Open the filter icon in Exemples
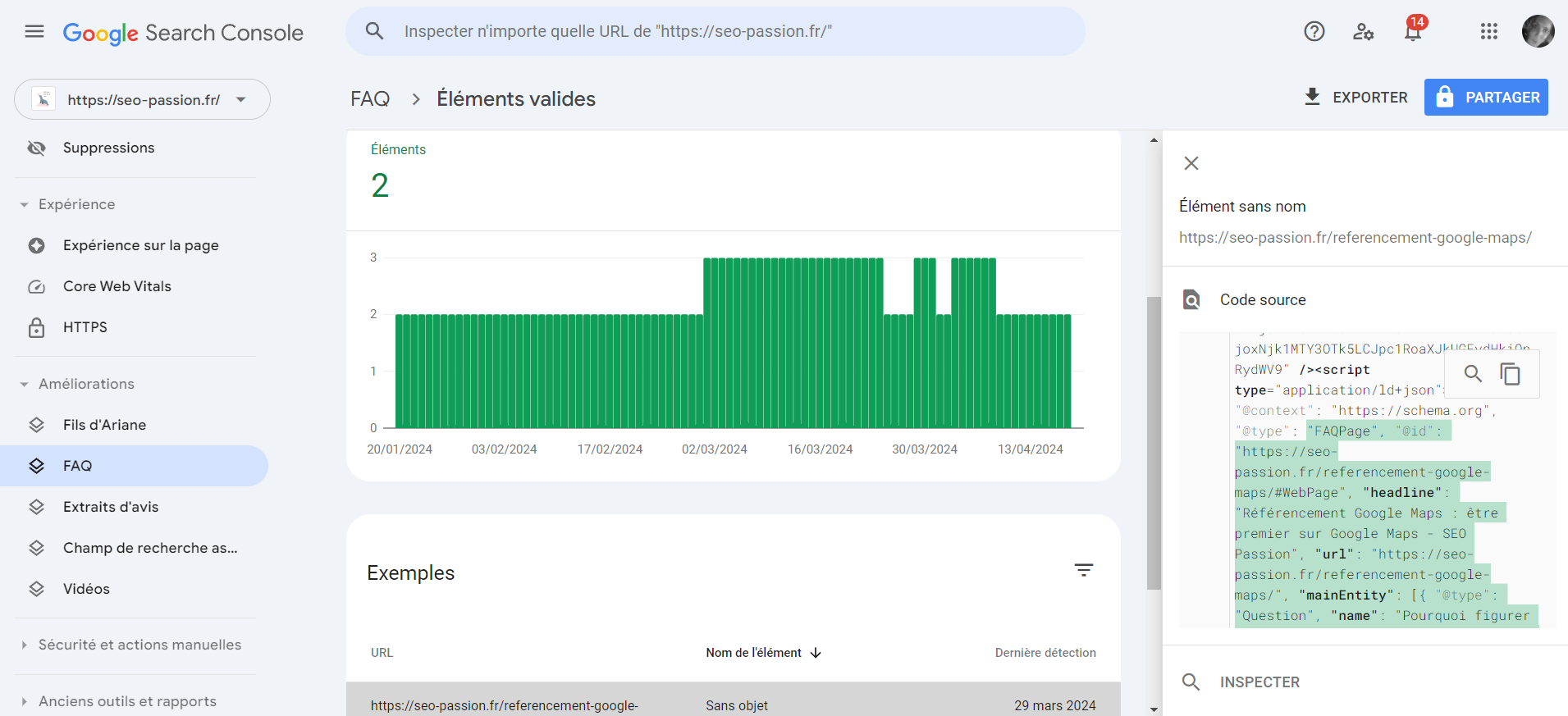This screenshot has width=1568, height=716. point(1084,570)
